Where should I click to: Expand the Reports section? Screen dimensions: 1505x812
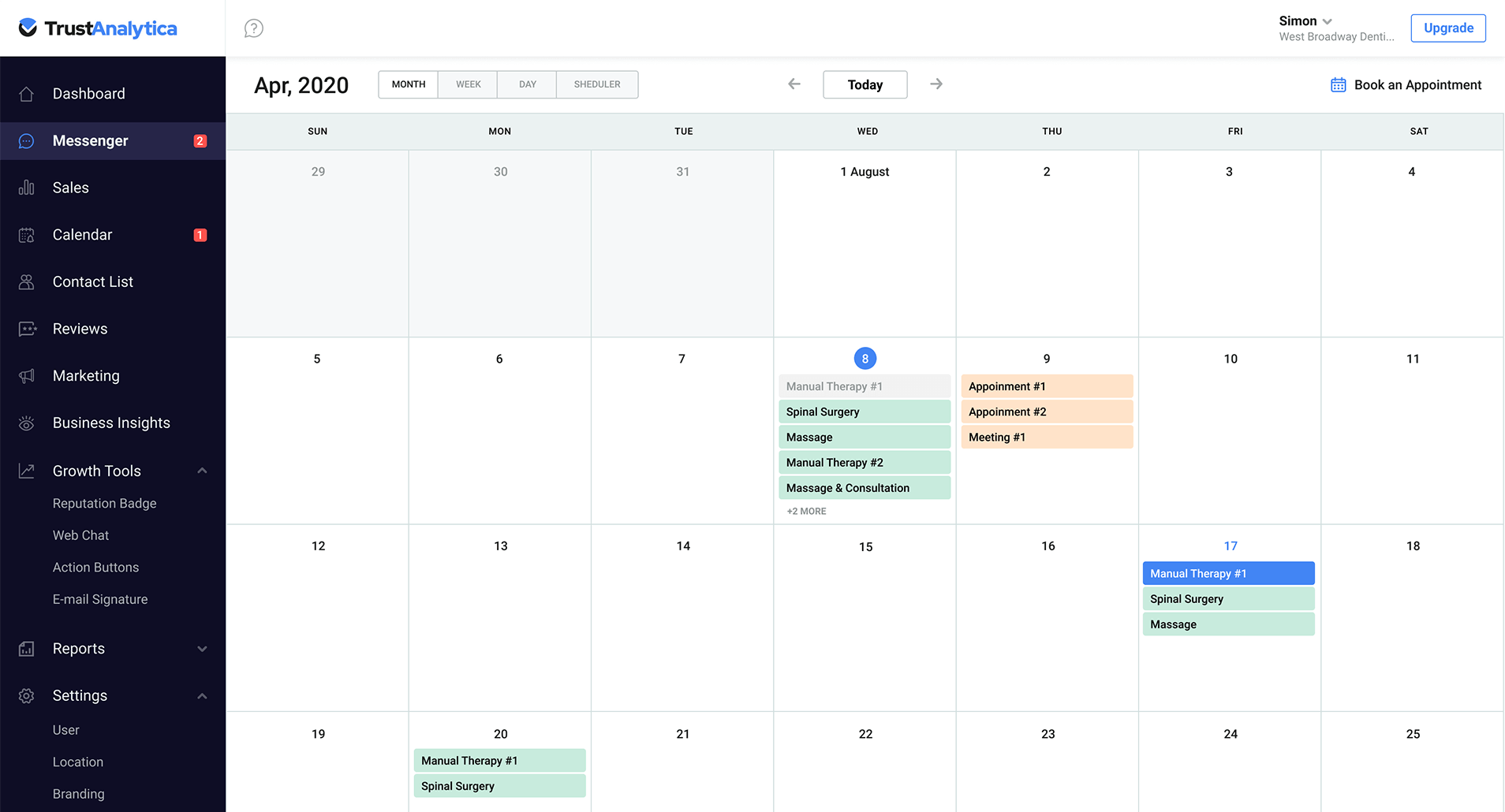(x=202, y=649)
